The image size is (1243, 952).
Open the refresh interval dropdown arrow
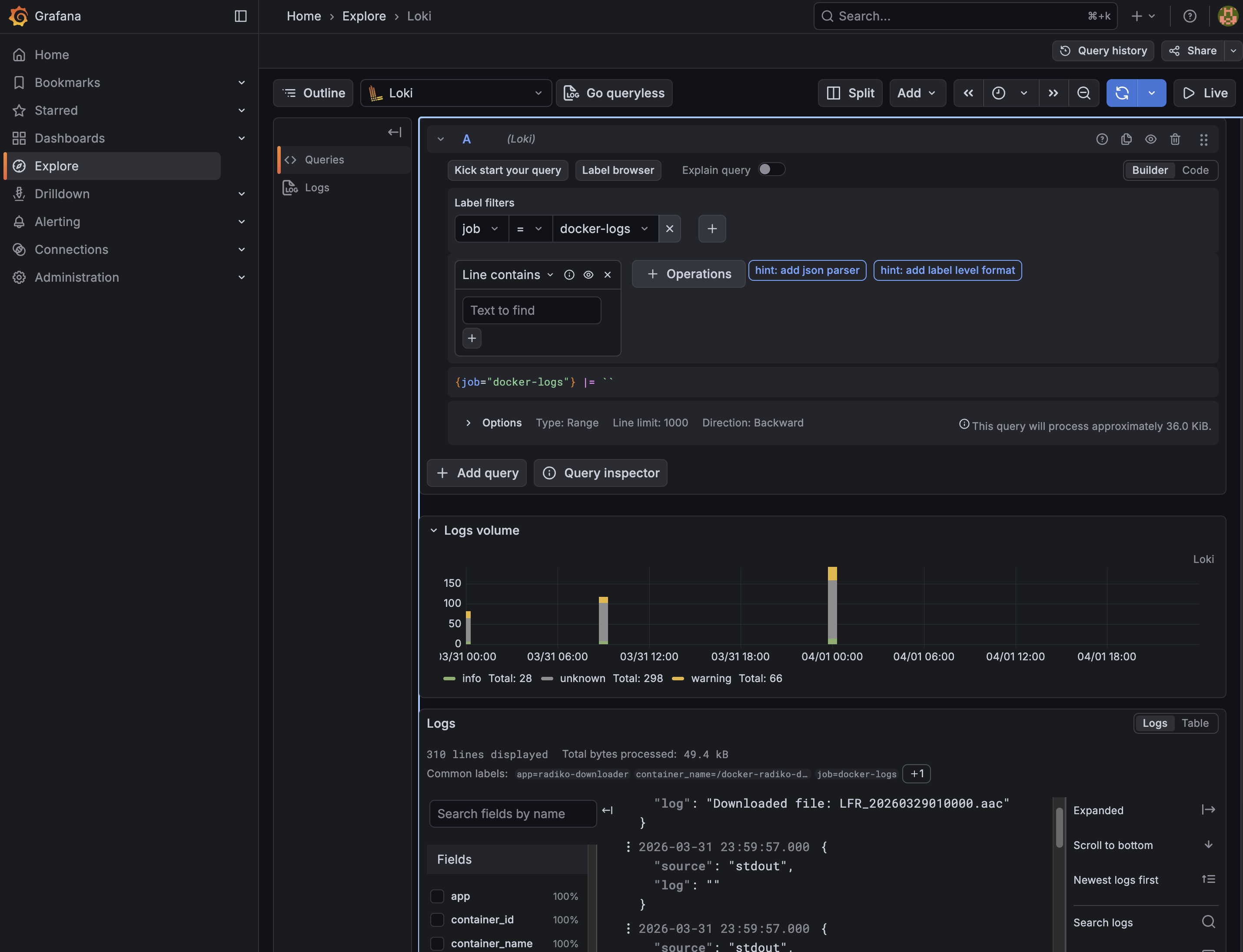[x=1152, y=93]
